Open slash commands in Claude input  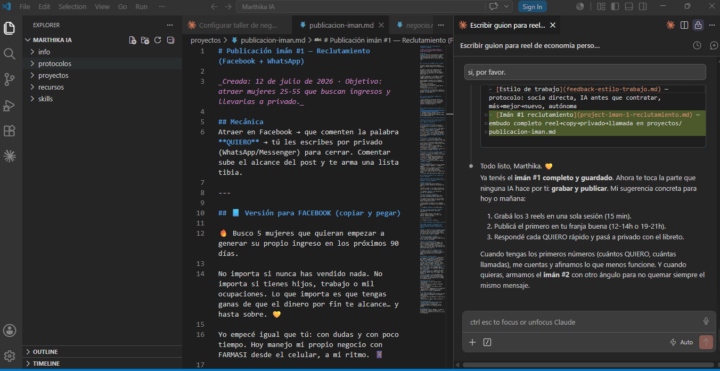click(487, 342)
